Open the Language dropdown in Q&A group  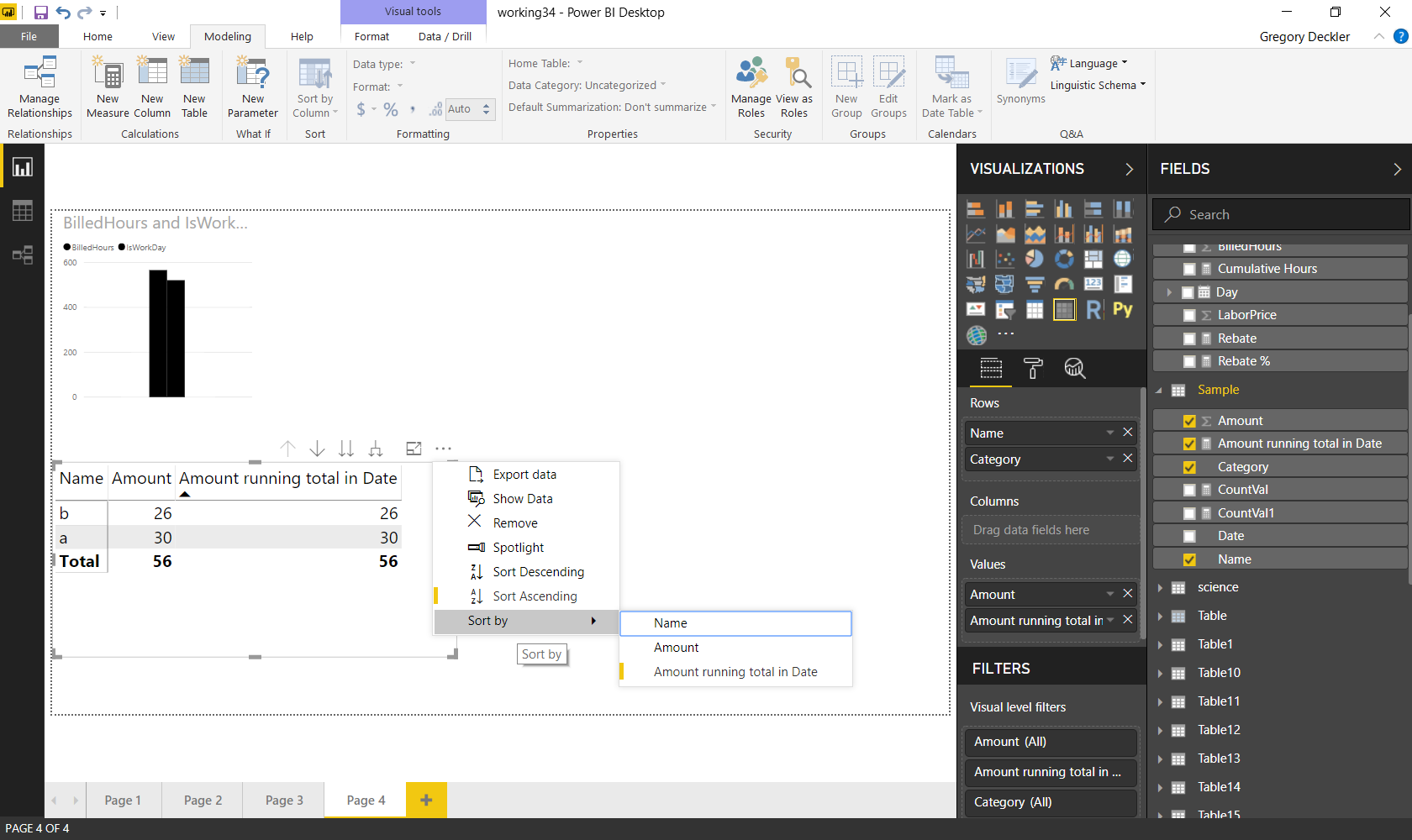point(1089,63)
